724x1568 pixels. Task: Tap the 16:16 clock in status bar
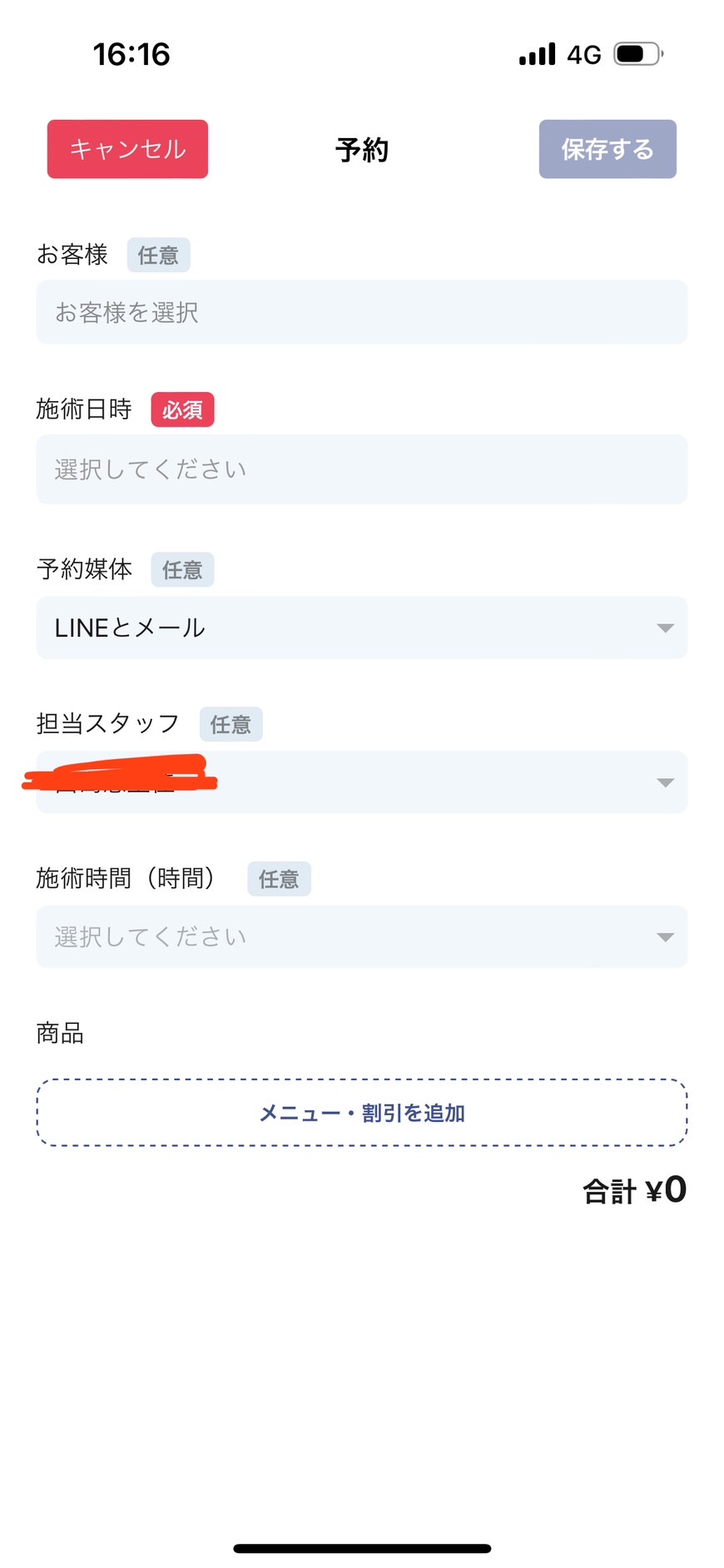tap(131, 55)
